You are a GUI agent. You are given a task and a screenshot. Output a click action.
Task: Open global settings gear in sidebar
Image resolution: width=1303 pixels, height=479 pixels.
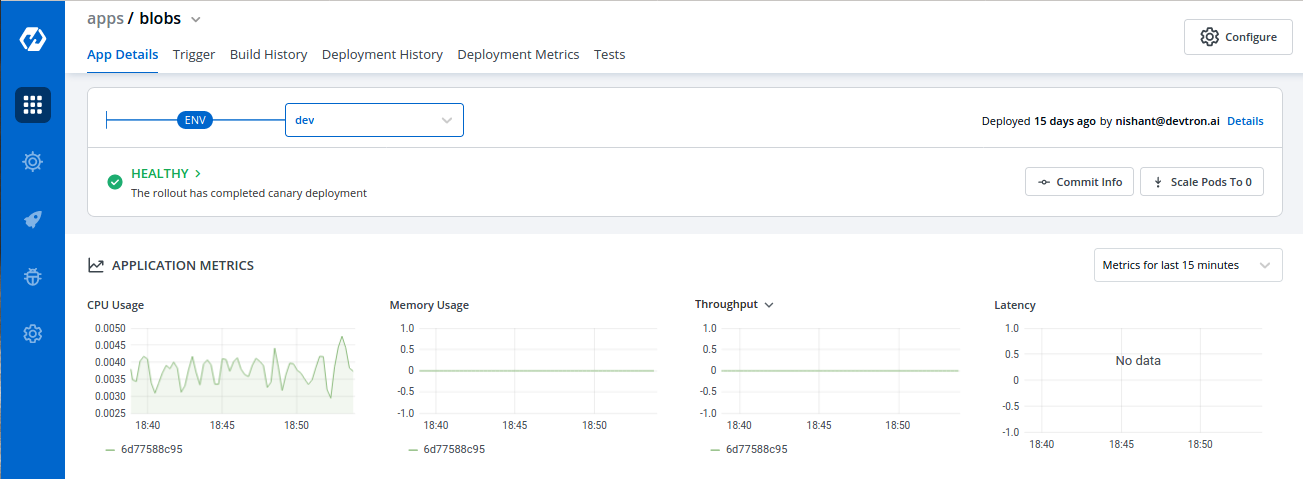32,334
